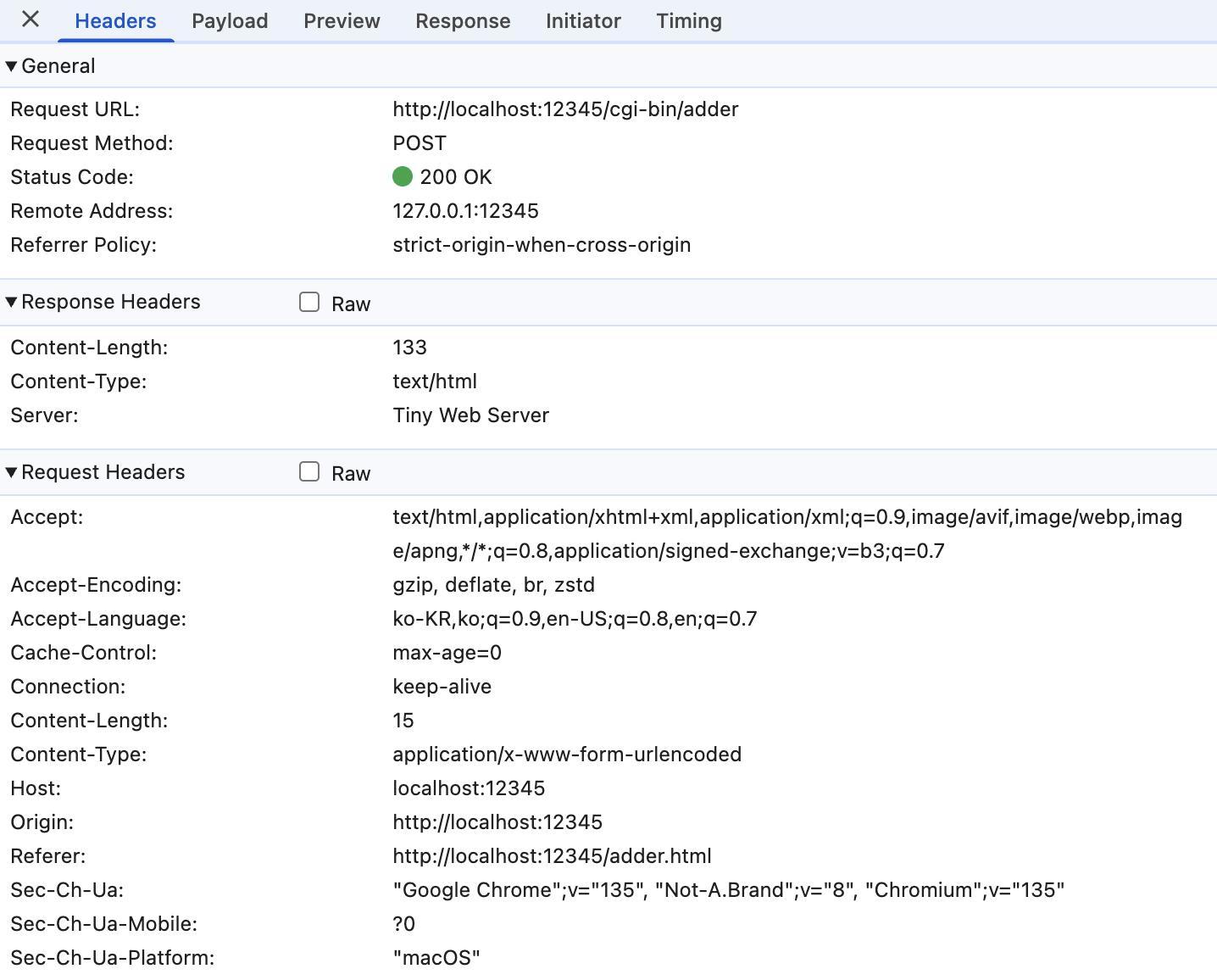The image size is (1217, 980).
Task: Click the Referer adder.html URL value
Action: tap(552, 856)
